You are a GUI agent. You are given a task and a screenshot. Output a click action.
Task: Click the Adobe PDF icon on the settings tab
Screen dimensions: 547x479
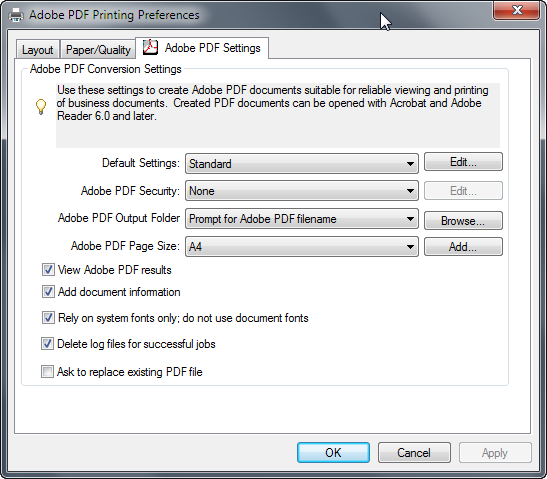click(150, 47)
